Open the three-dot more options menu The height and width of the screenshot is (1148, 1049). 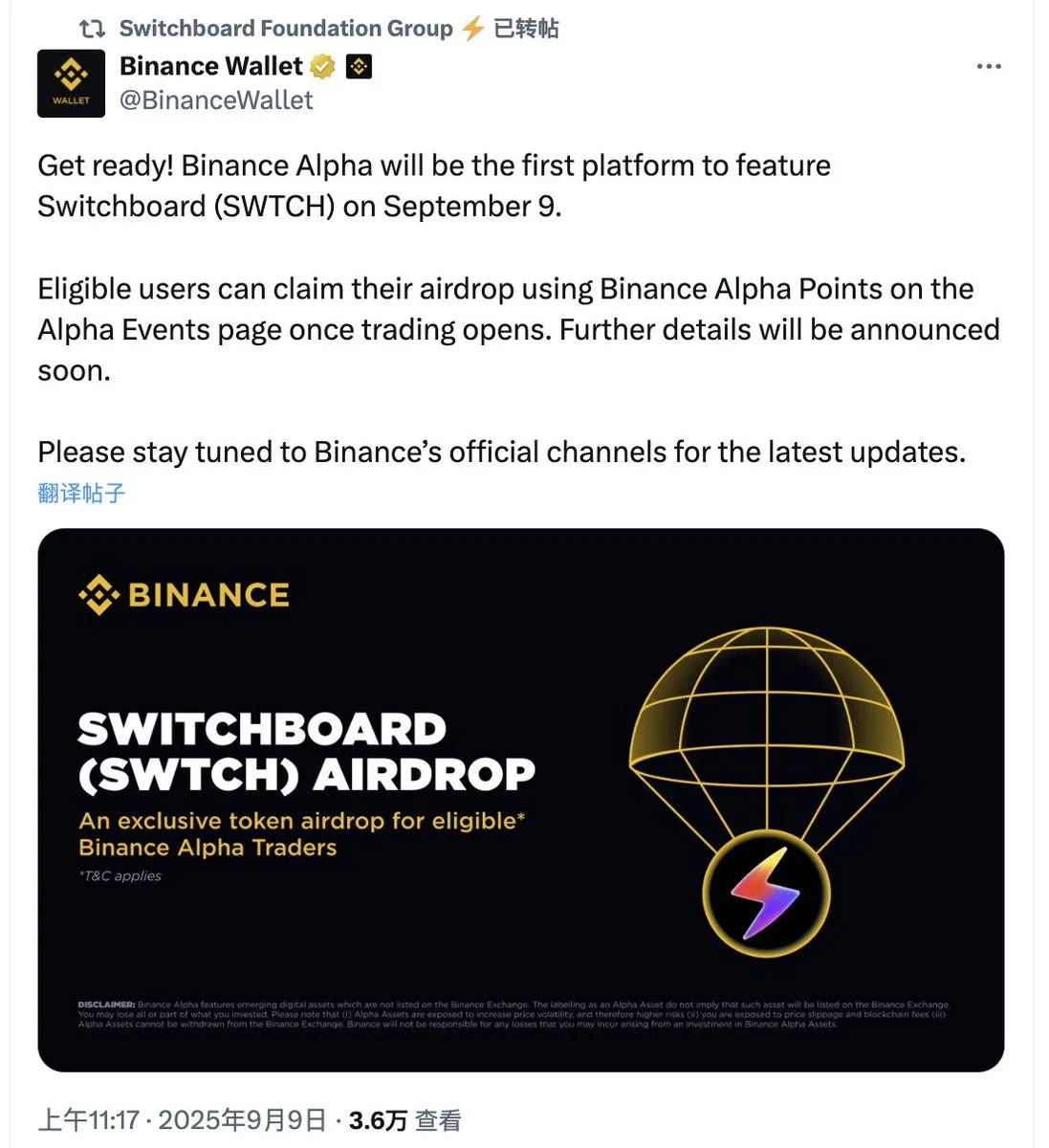tap(988, 67)
